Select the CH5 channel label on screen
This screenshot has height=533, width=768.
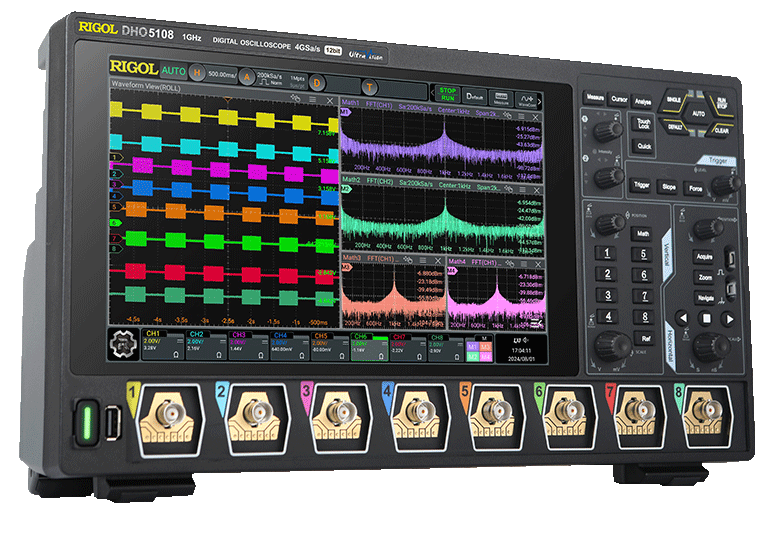coord(321,336)
